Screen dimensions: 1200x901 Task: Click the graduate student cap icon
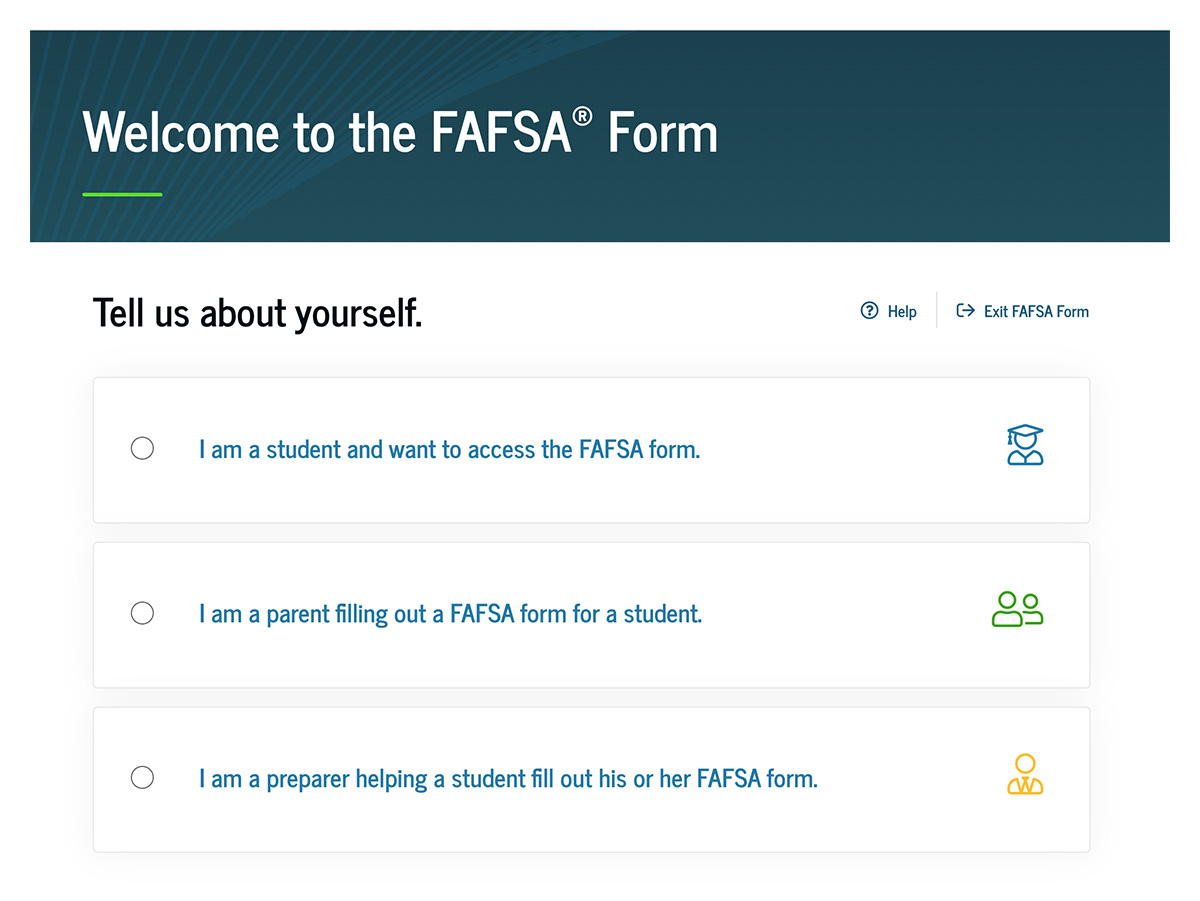click(1025, 445)
